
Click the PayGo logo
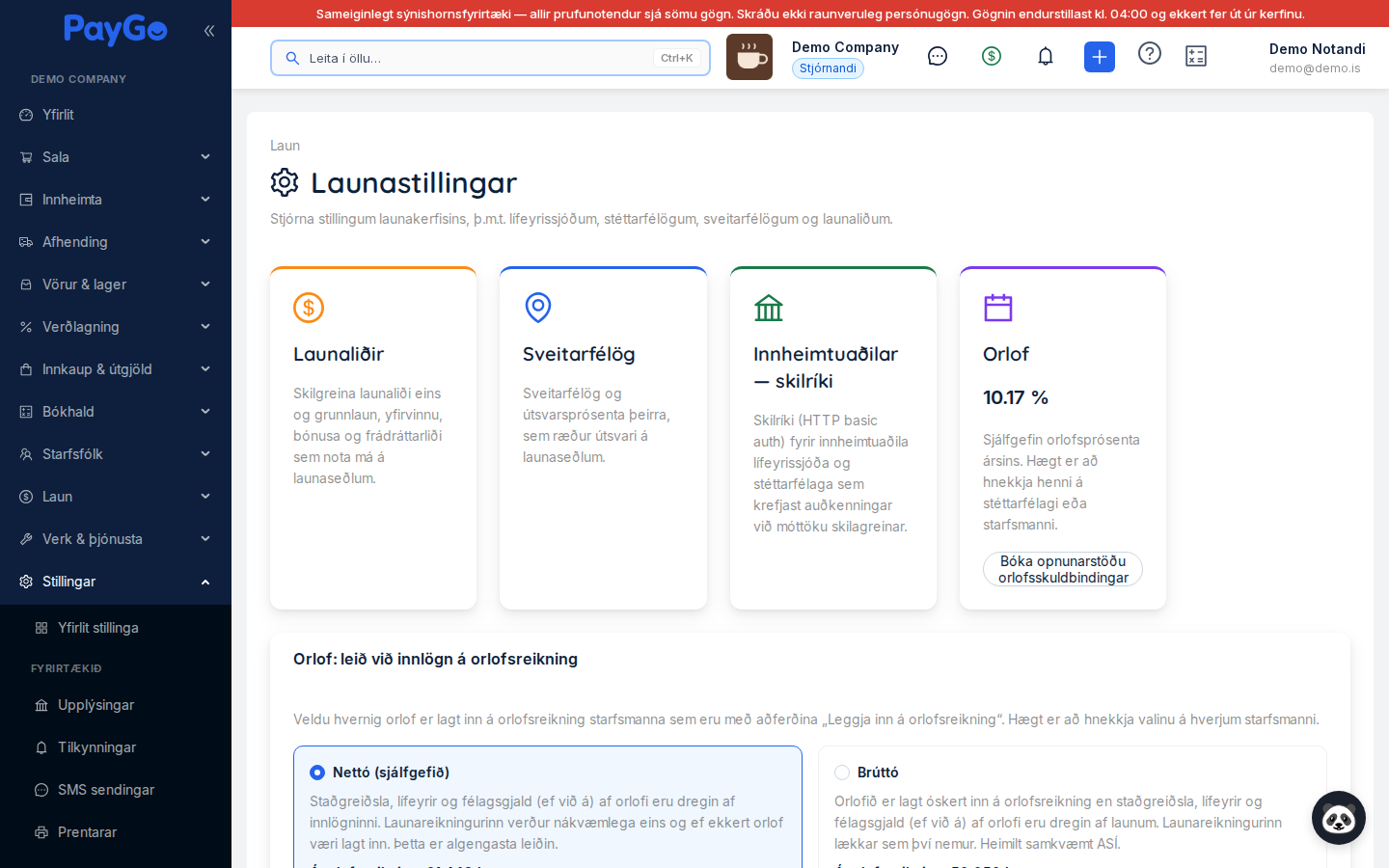[115, 30]
